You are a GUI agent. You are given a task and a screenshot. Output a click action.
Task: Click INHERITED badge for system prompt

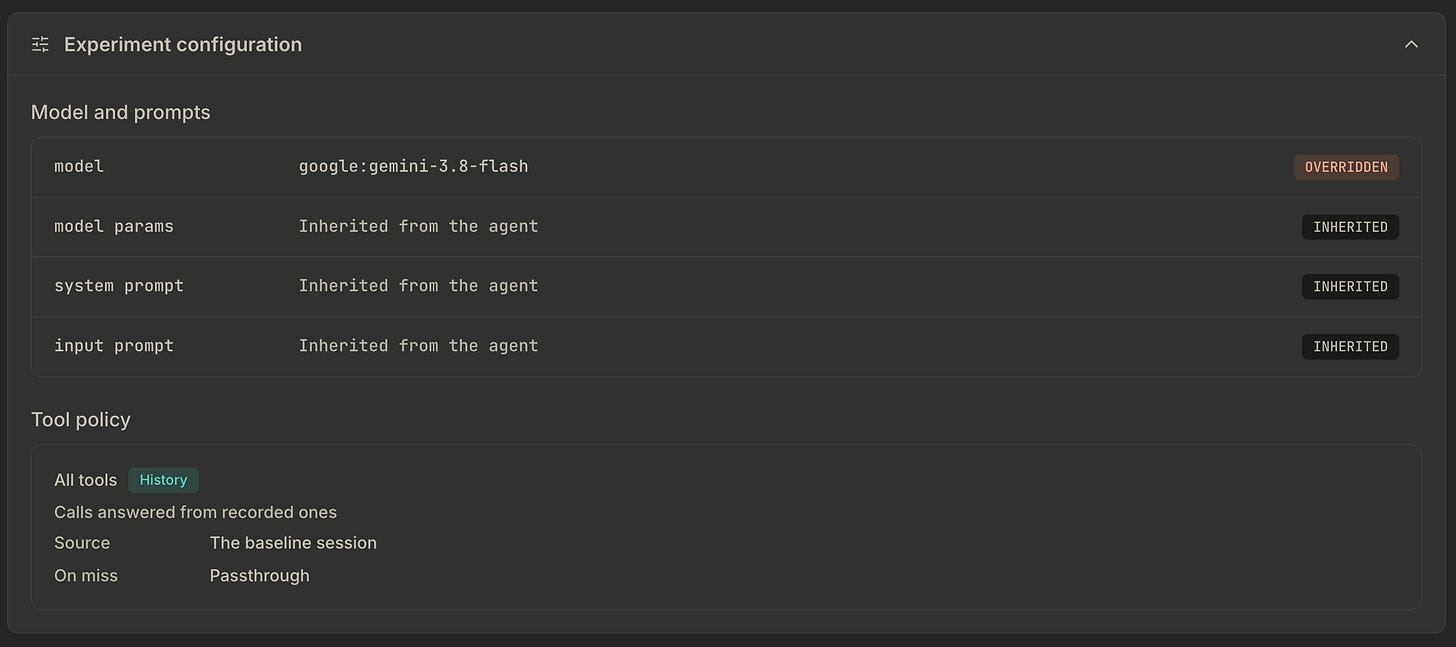click(1350, 287)
